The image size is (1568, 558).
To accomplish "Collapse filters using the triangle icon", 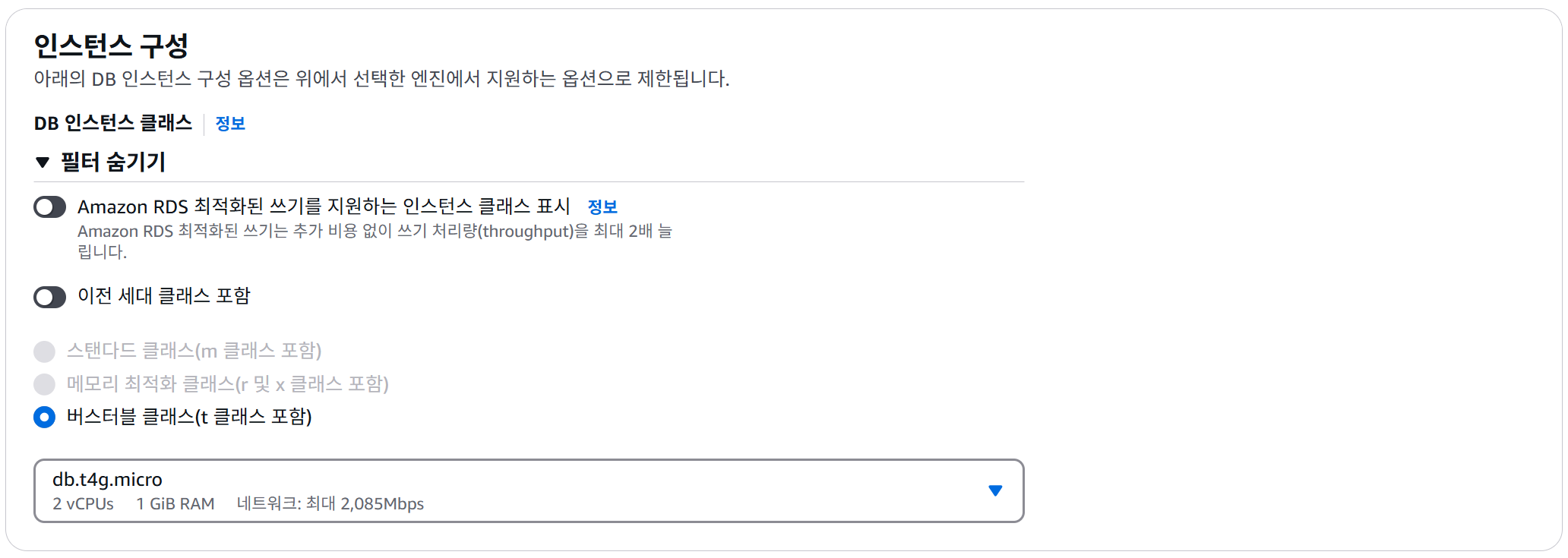I will tap(43, 162).
